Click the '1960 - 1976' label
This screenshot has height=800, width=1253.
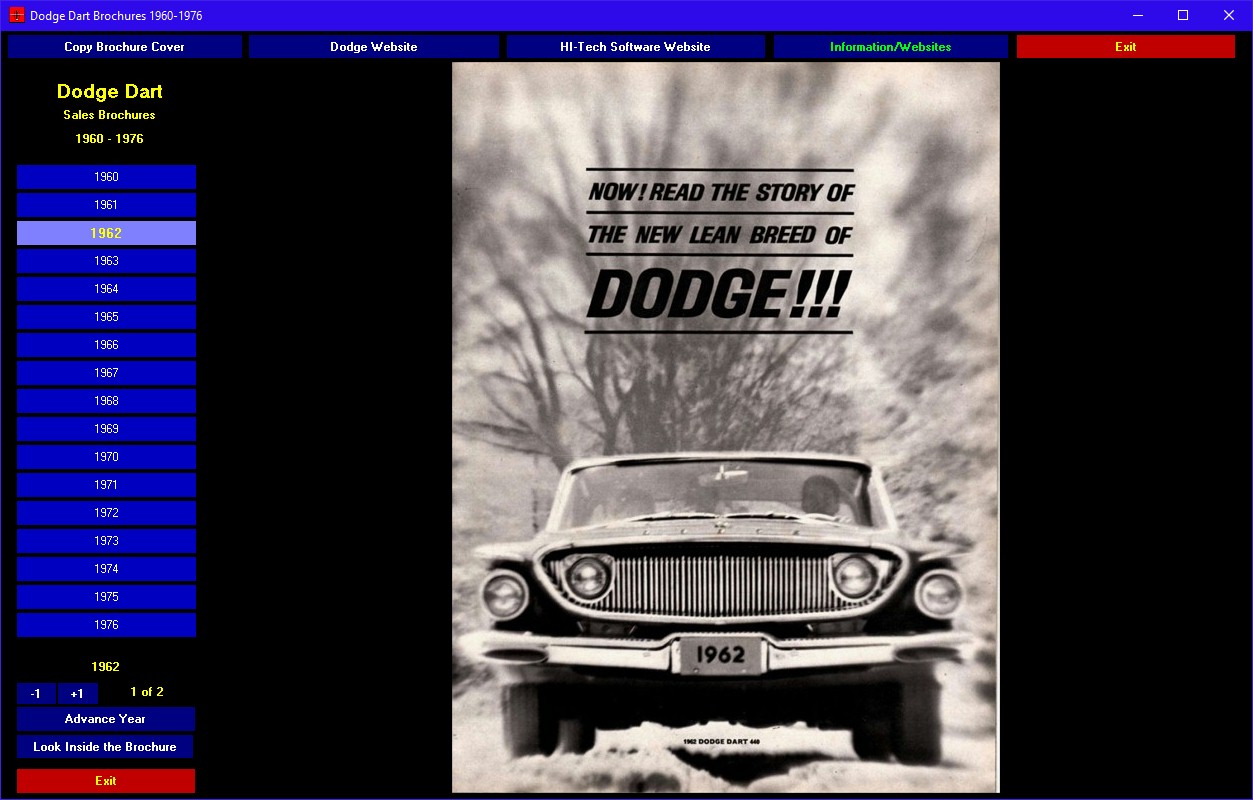[x=109, y=139]
